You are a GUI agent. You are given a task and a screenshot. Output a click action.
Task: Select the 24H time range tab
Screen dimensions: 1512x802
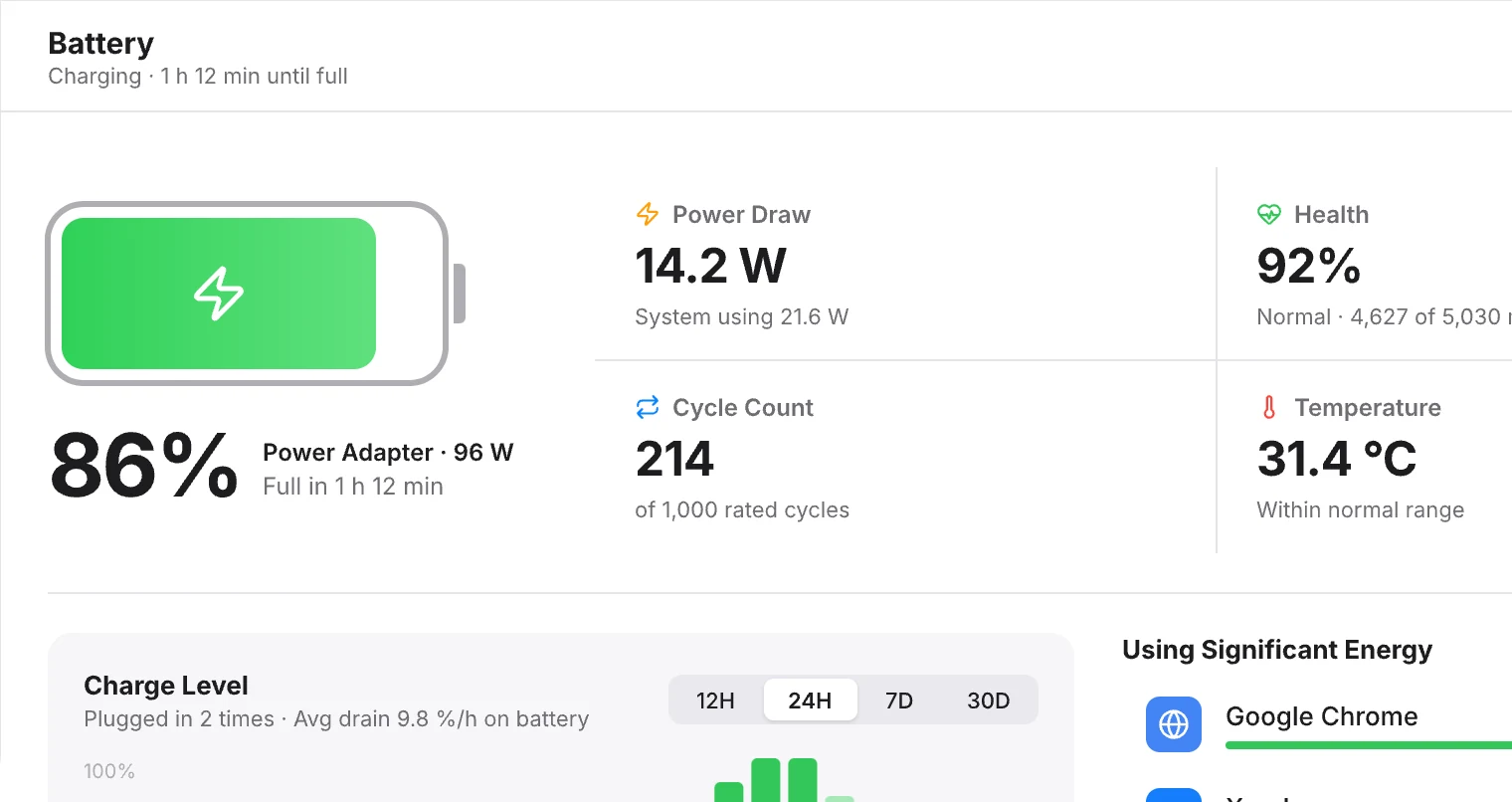(810, 701)
